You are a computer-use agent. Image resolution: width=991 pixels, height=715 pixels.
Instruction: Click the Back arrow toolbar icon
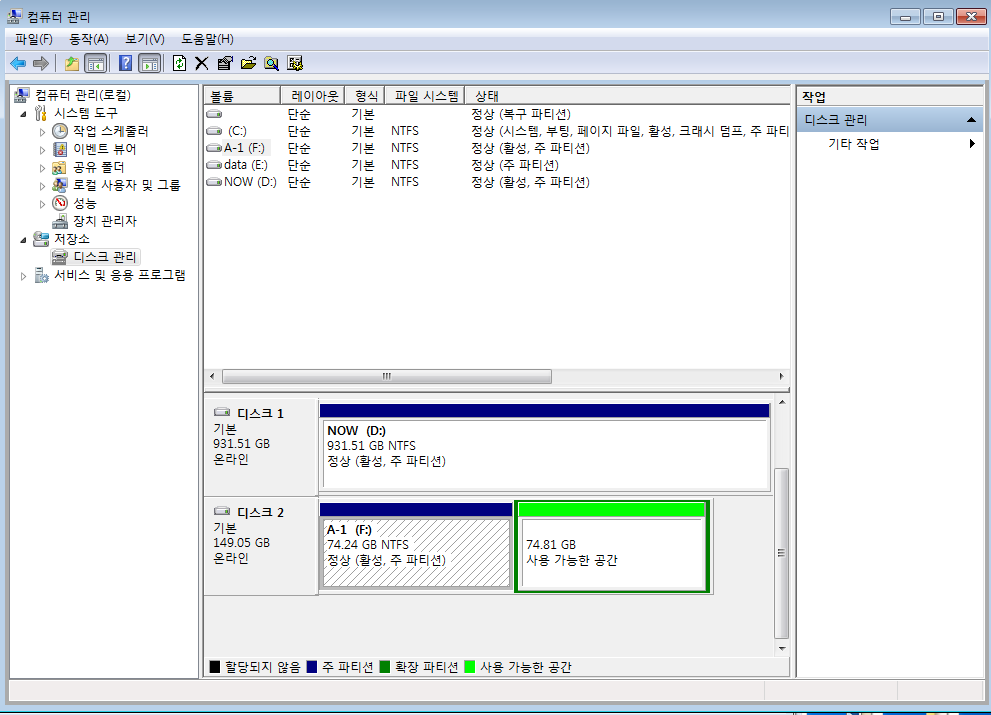point(18,63)
